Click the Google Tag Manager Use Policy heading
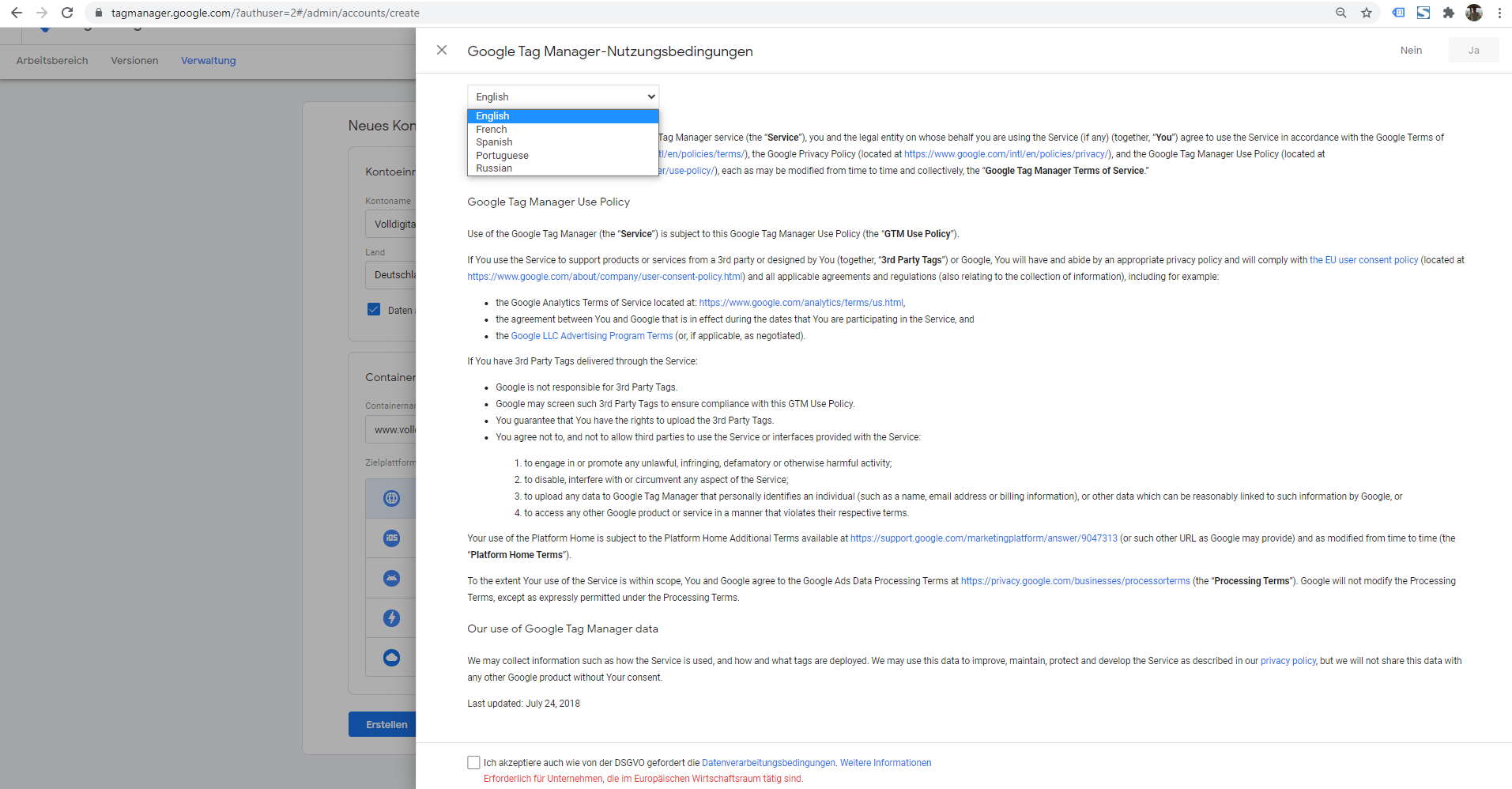1512x789 pixels. click(549, 202)
